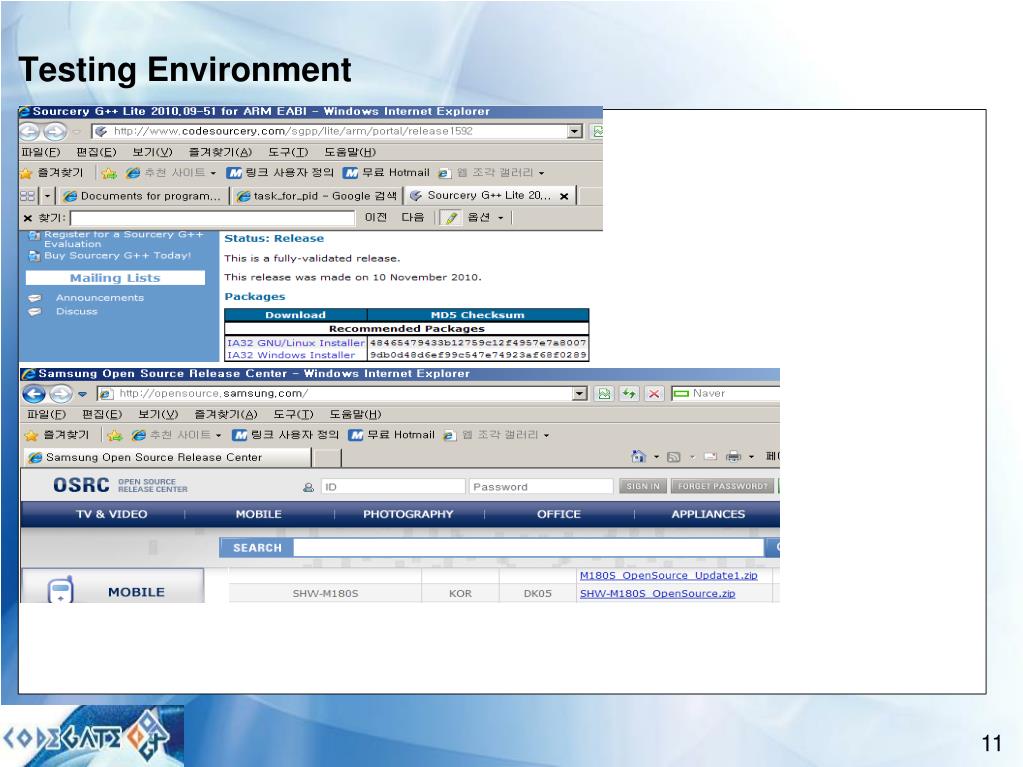Image resolution: width=1023 pixels, height=767 pixels.
Task: Open APPLIANCES category in OSRC nav
Action: pos(708,514)
